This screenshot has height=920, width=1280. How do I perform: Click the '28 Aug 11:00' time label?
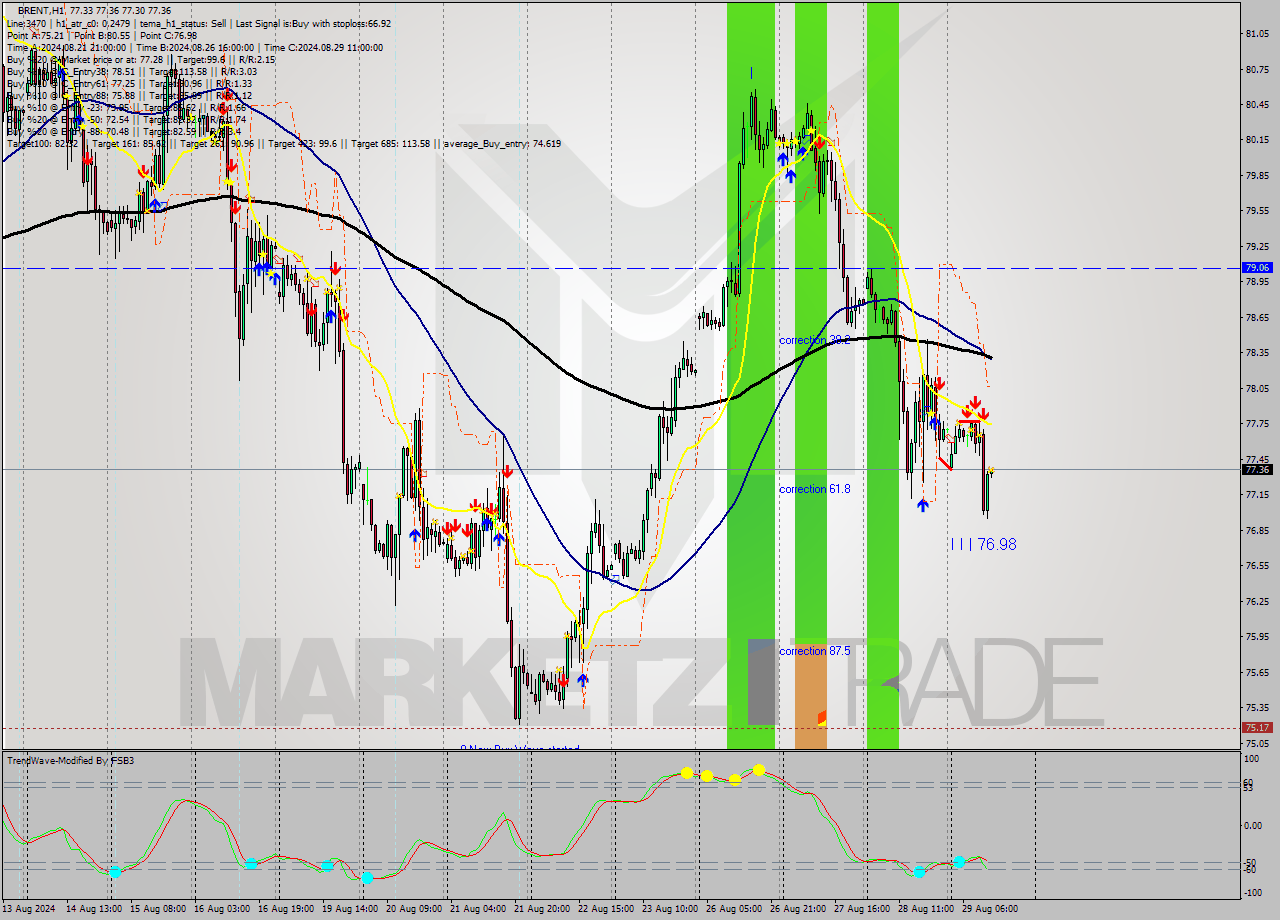[926, 909]
